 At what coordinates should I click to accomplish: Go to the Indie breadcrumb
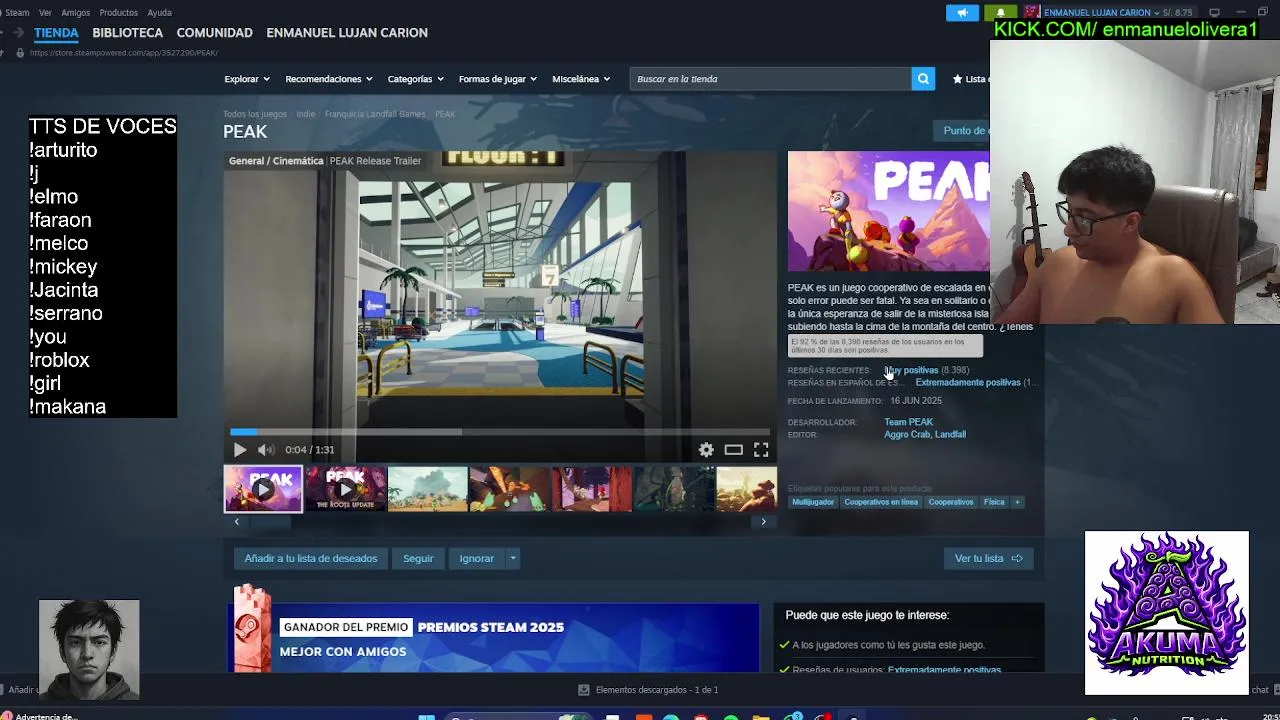pos(305,114)
